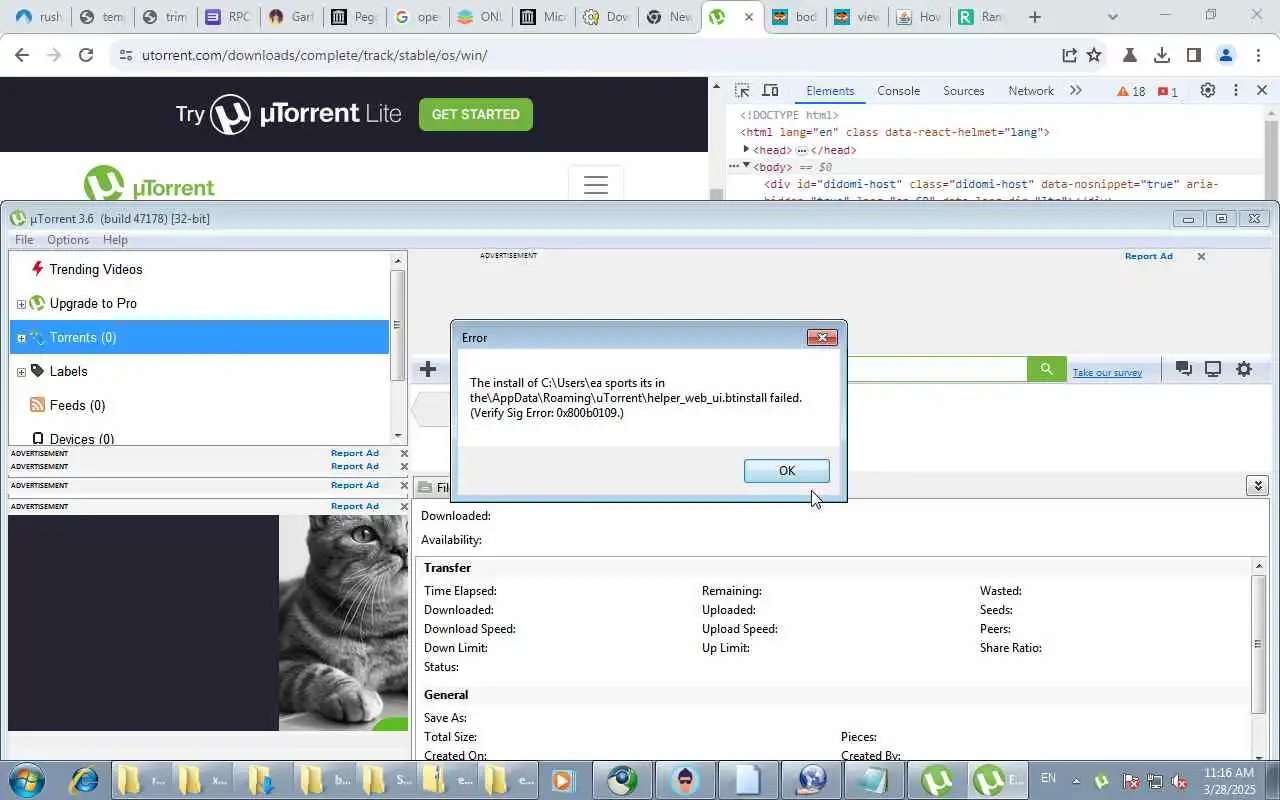Open the Take our survey link
The image size is (1280, 800).
[1107, 372]
